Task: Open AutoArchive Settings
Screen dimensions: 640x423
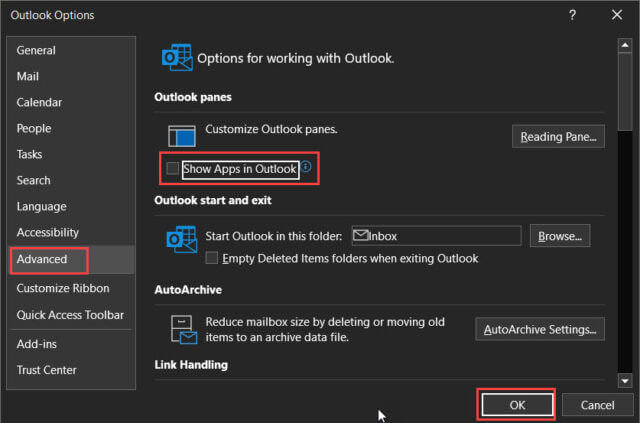Action: [540, 329]
